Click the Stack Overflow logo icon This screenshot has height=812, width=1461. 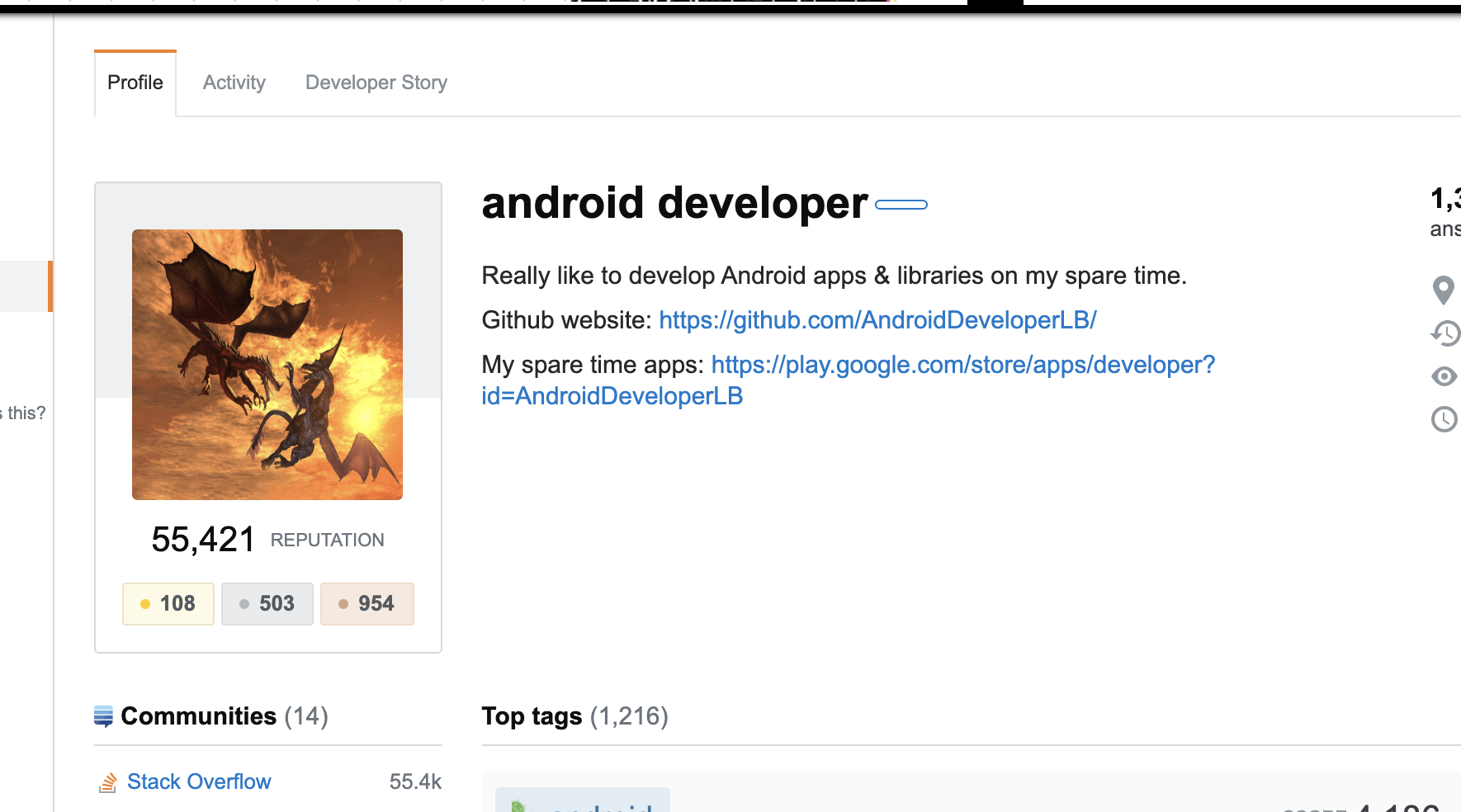(108, 782)
